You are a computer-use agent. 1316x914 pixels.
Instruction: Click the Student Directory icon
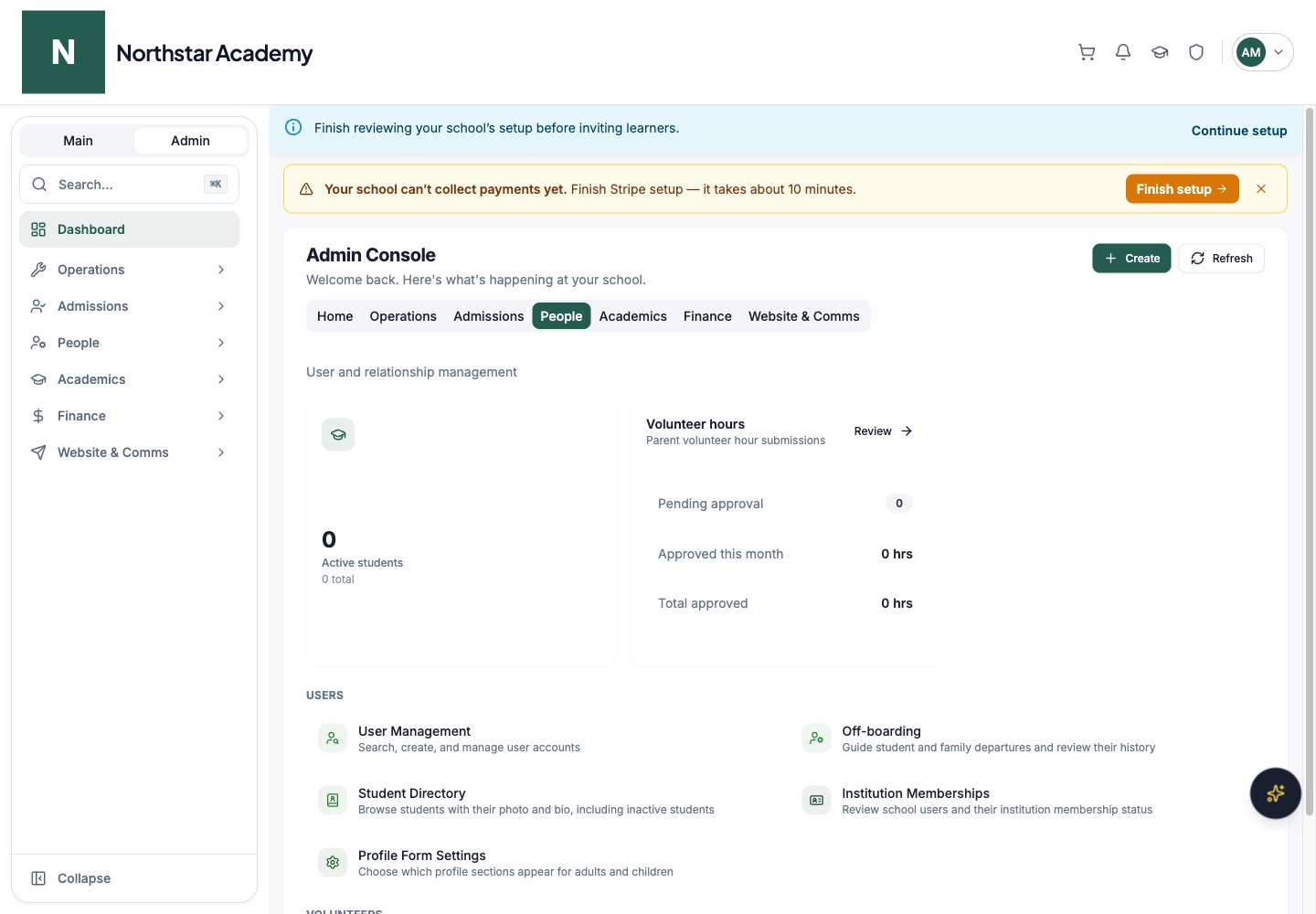[x=333, y=801]
